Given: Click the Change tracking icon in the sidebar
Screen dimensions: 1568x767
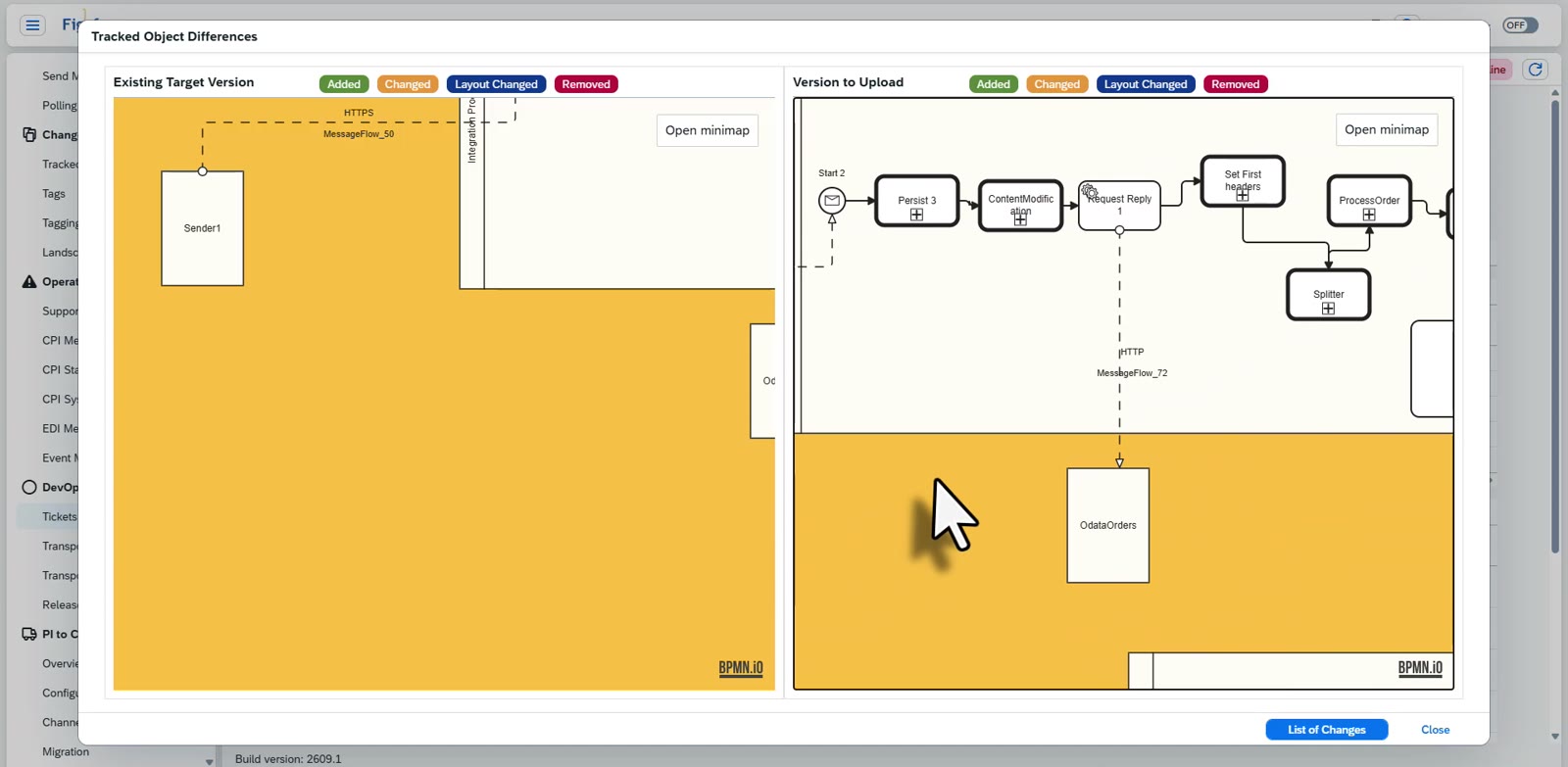Looking at the screenshot, I should click(x=29, y=134).
